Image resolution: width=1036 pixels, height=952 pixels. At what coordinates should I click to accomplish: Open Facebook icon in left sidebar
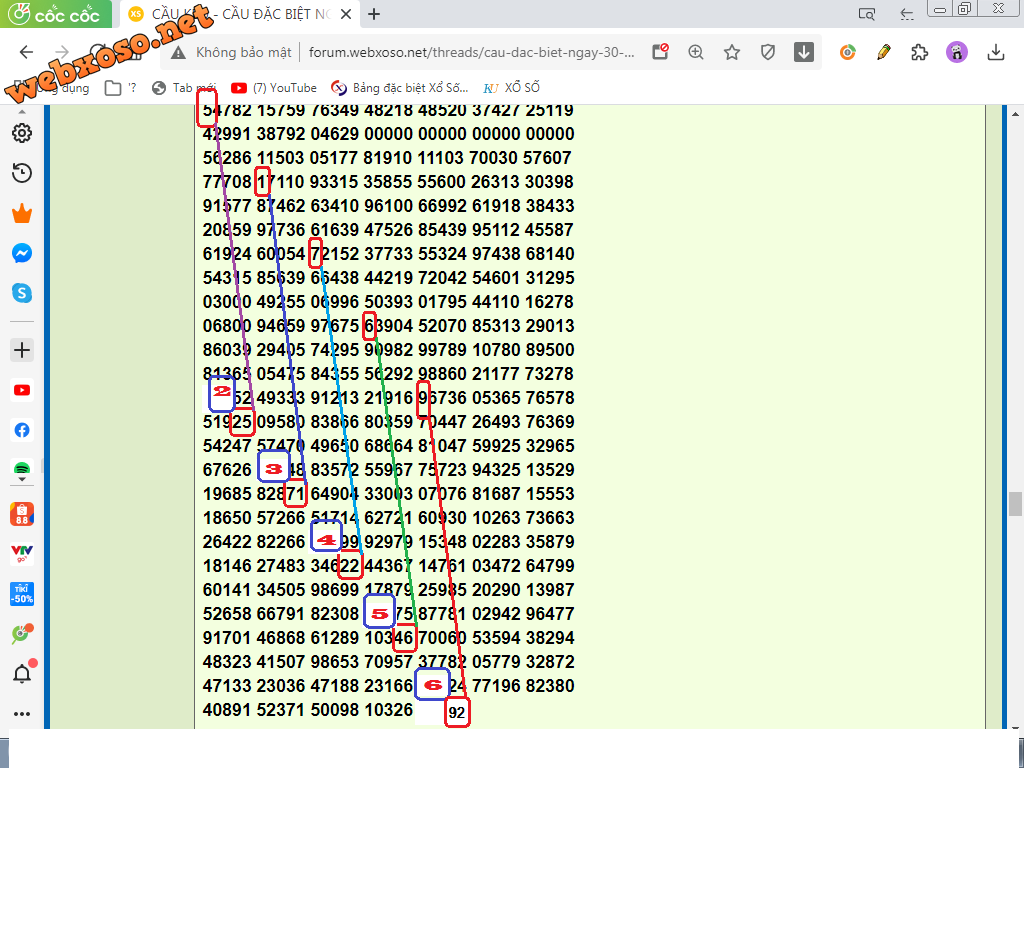(x=22, y=431)
